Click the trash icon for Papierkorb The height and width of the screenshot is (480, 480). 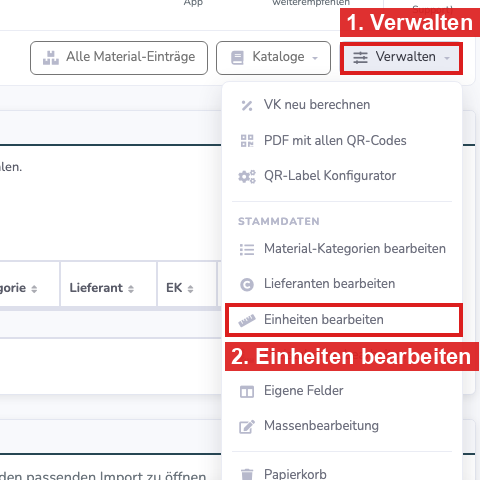(247, 474)
